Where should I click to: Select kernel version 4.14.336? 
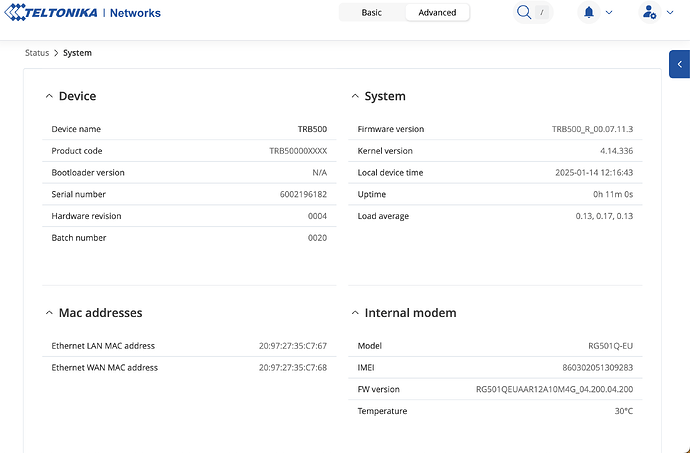point(617,151)
